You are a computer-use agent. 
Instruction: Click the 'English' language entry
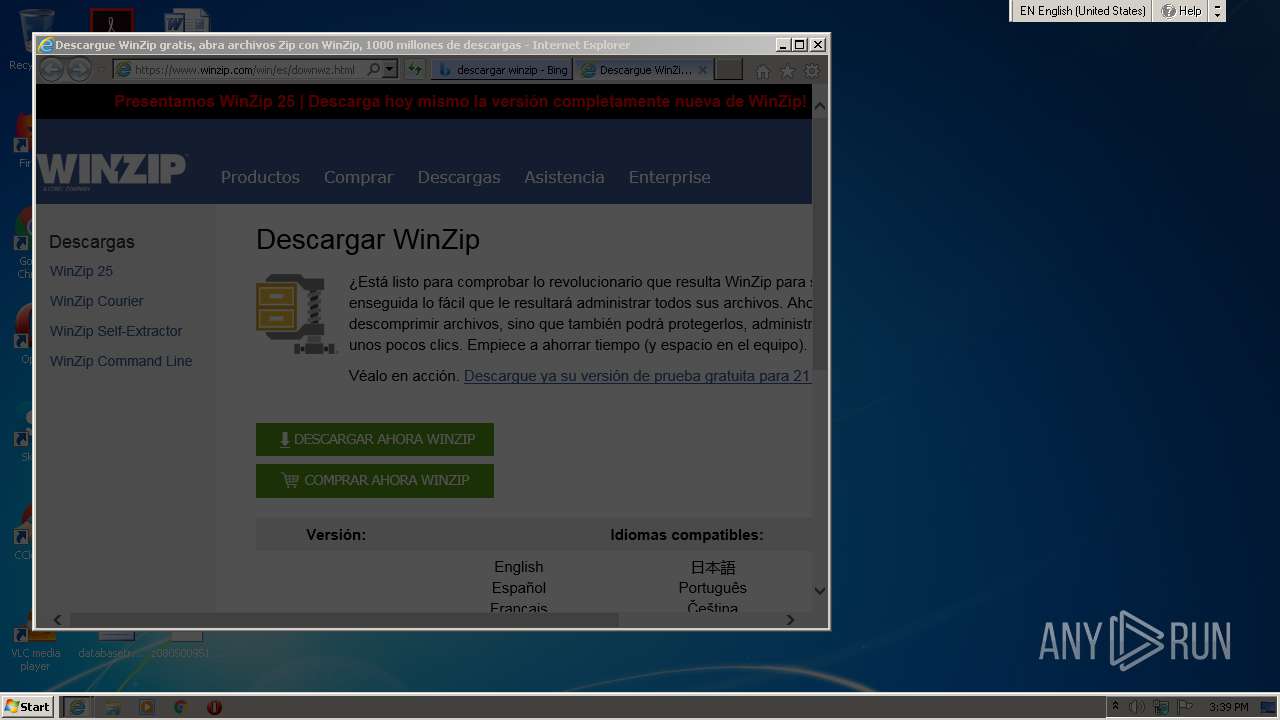518,567
